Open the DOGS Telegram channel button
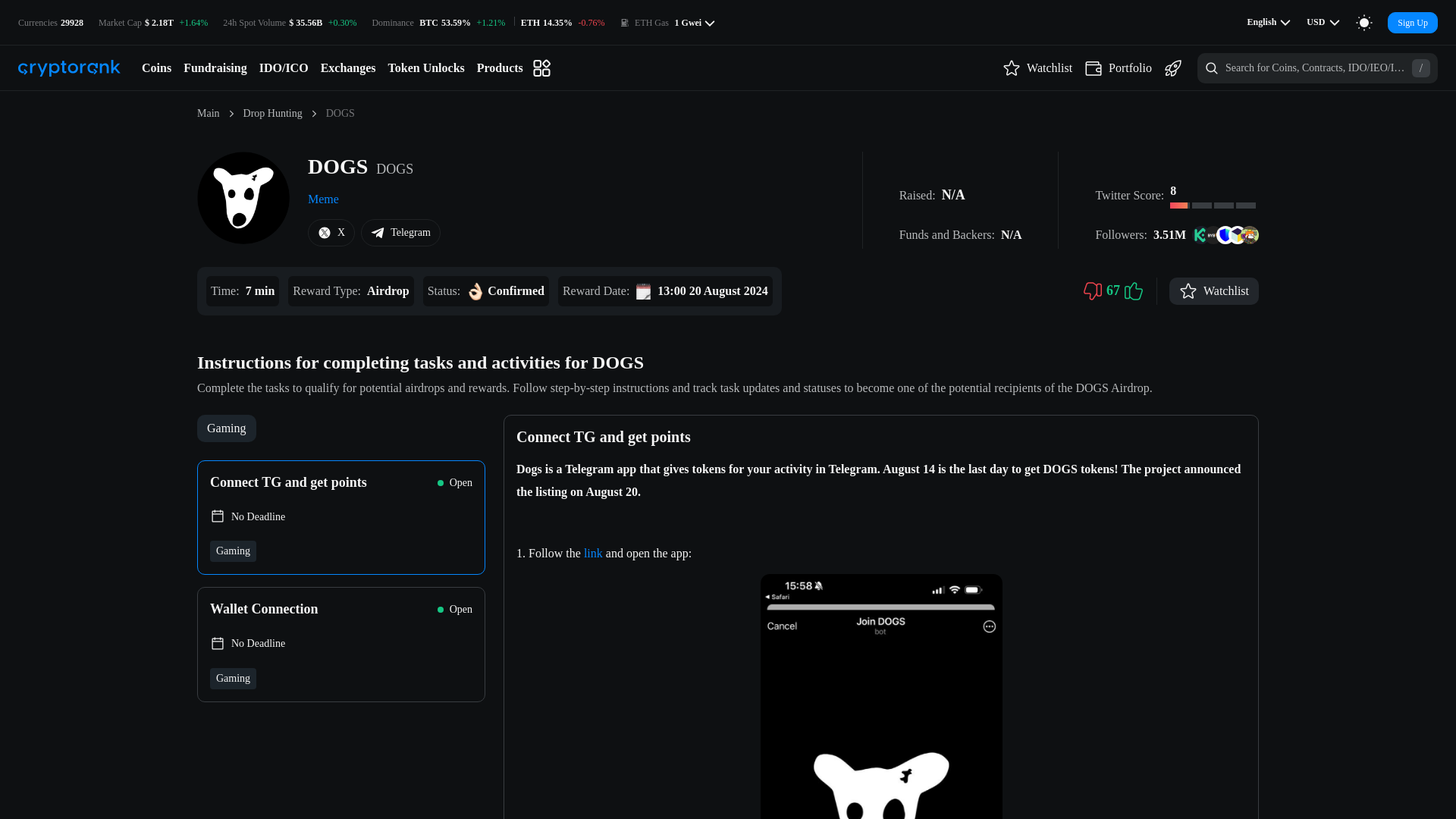This screenshot has width=1456, height=819. [x=400, y=233]
